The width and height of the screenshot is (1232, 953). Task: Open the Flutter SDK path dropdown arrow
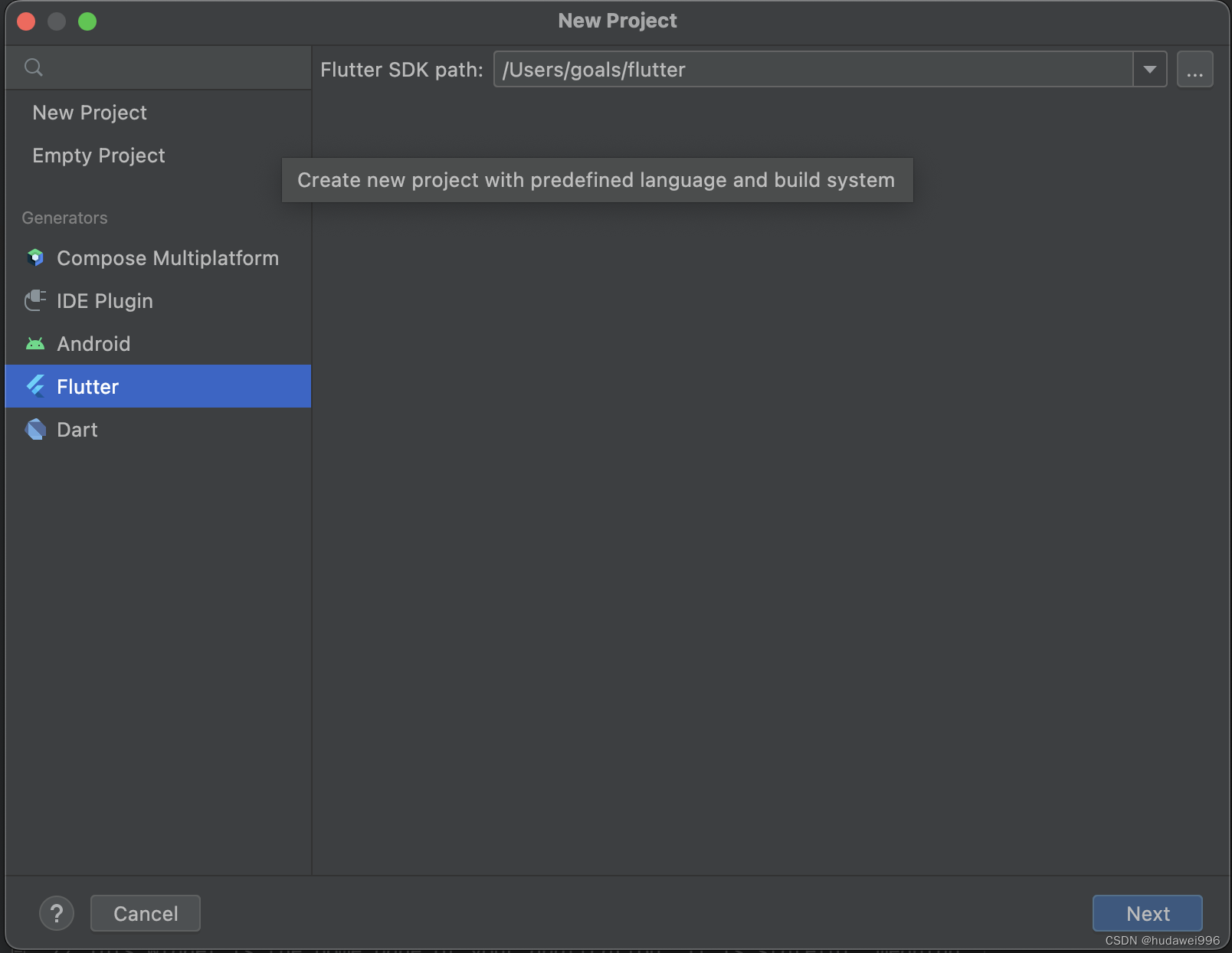1149,69
